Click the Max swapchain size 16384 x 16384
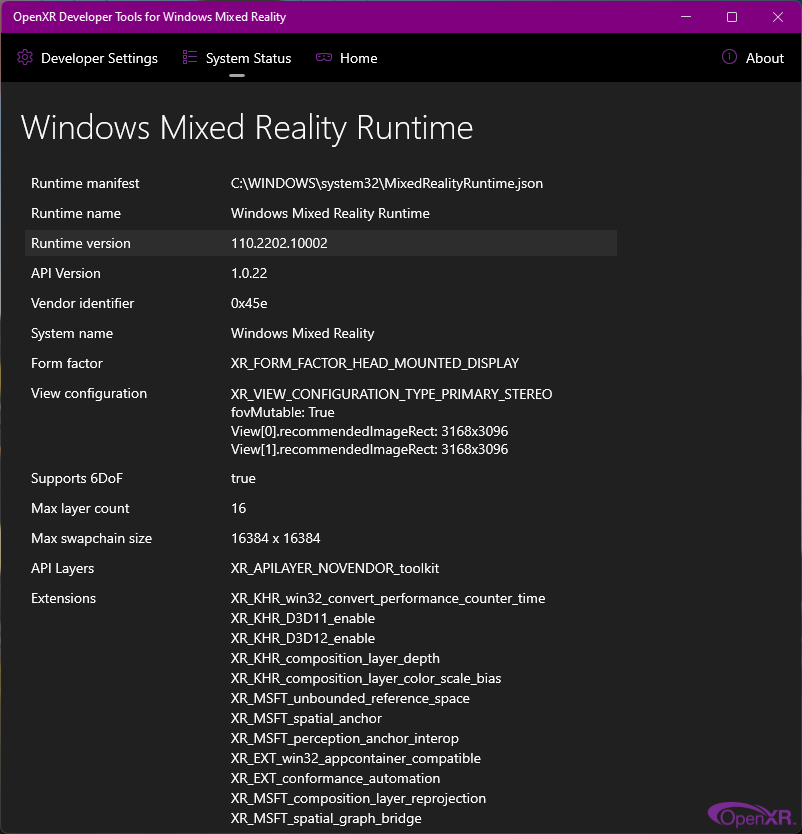The height and width of the screenshot is (834, 802). (275, 539)
